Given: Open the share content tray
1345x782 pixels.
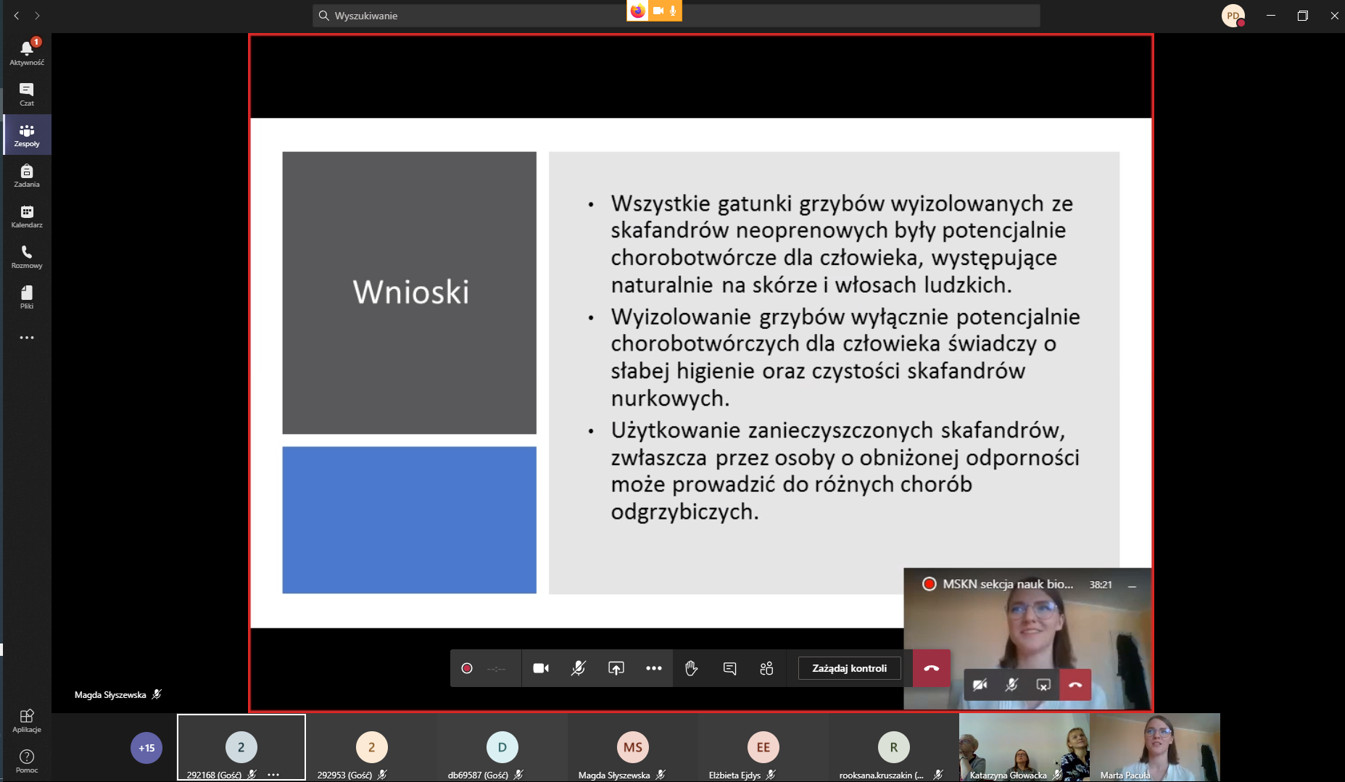Looking at the screenshot, I should tap(616, 668).
